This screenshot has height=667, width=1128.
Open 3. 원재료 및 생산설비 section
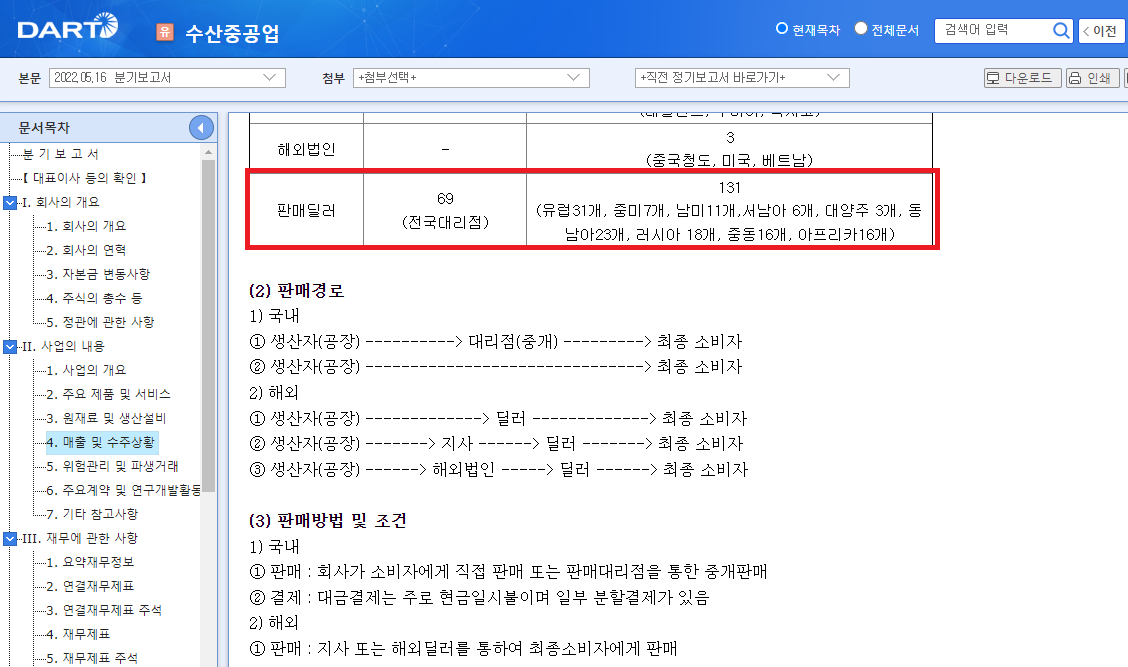pyautogui.click(x=106, y=418)
